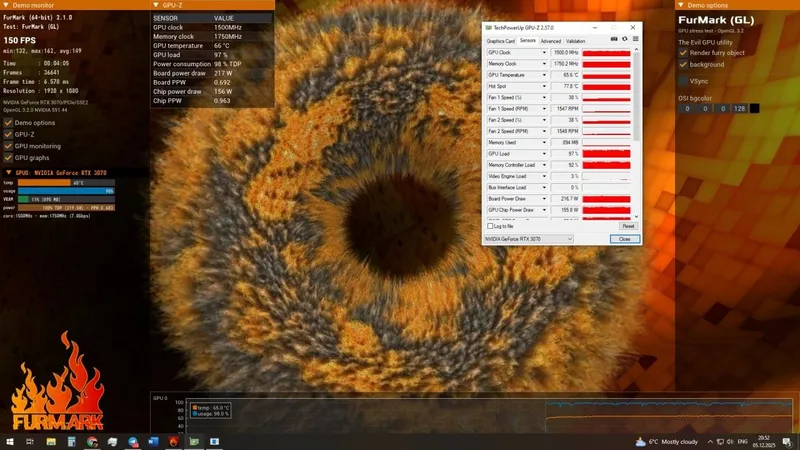Viewport: 800px width, 450px height.
Task: Open the Calculator taskbar icon
Action: [71, 441]
